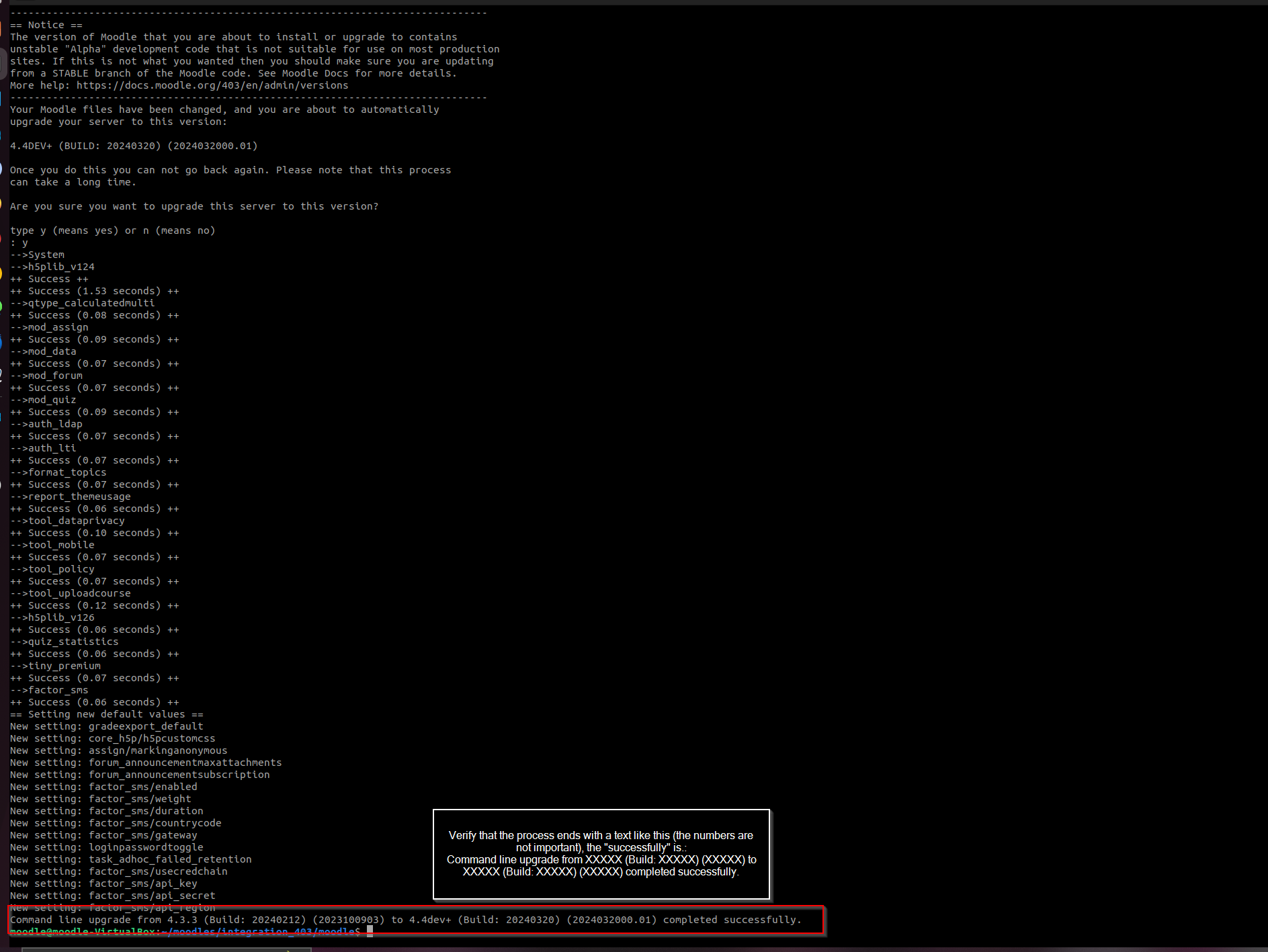This screenshot has width=1268, height=952.
Task: Select the '4.4DEV+ (BUILD: 20240320)' version line
Action: point(134,146)
